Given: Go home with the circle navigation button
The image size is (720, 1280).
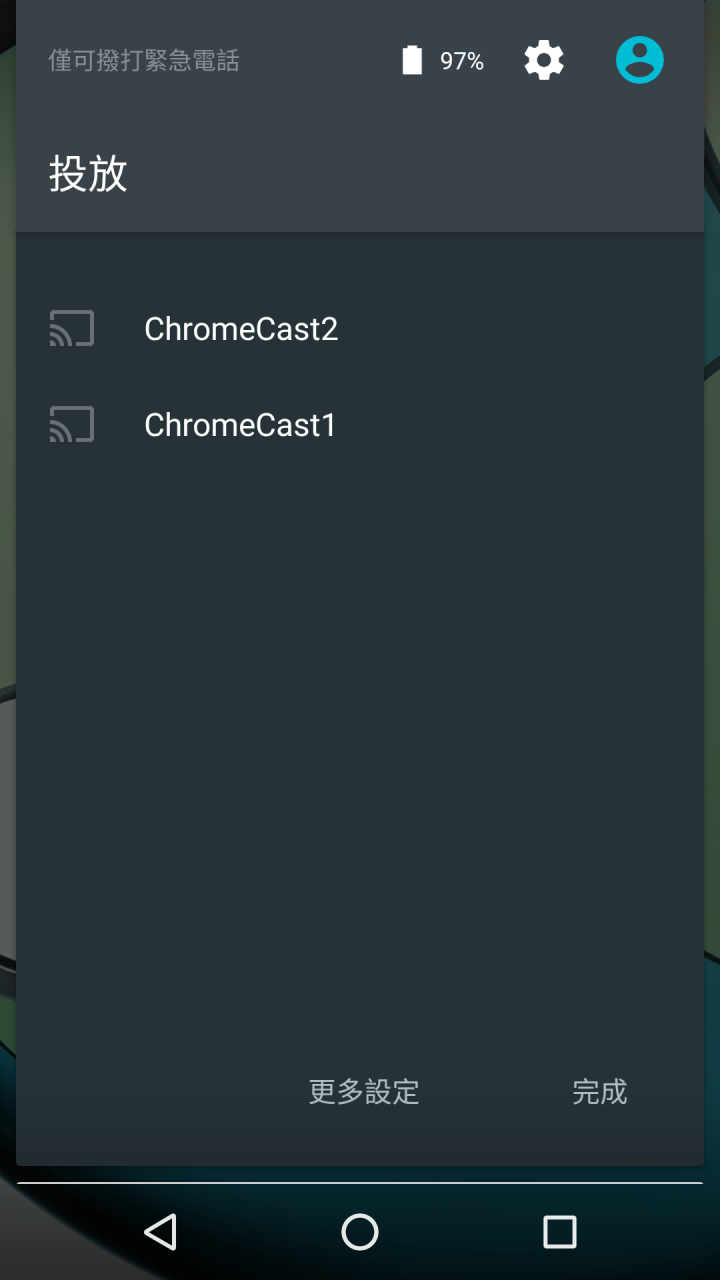Looking at the screenshot, I should [360, 1232].
